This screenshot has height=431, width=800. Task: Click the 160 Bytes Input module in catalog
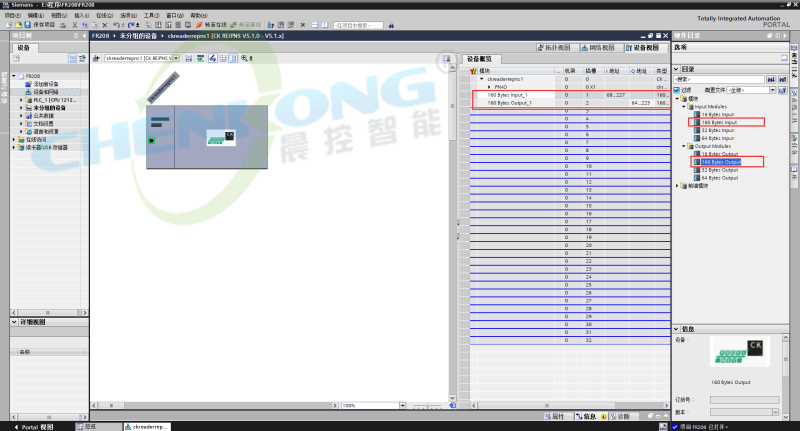(x=719, y=122)
